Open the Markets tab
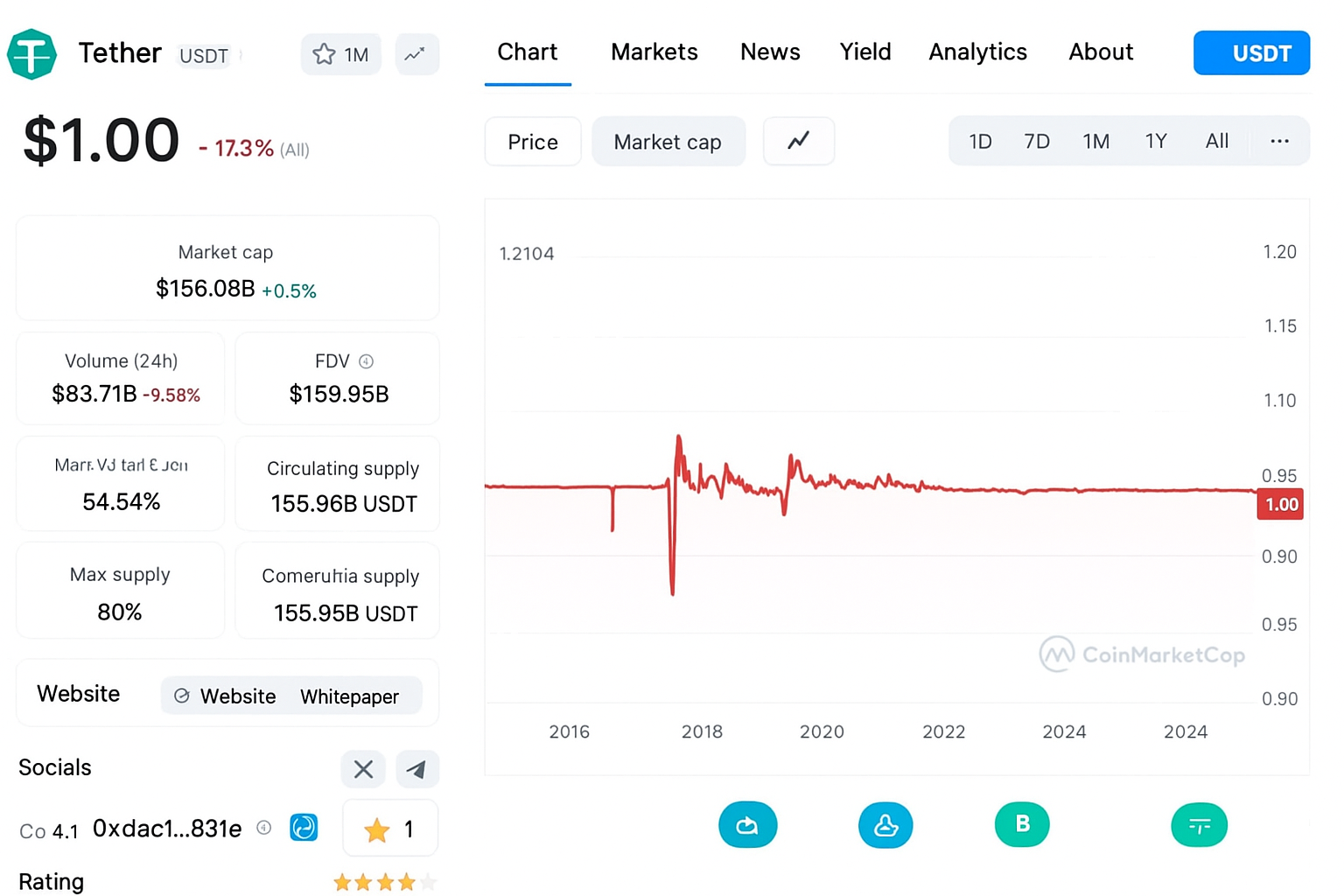This screenshot has width=1344, height=896. click(654, 52)
